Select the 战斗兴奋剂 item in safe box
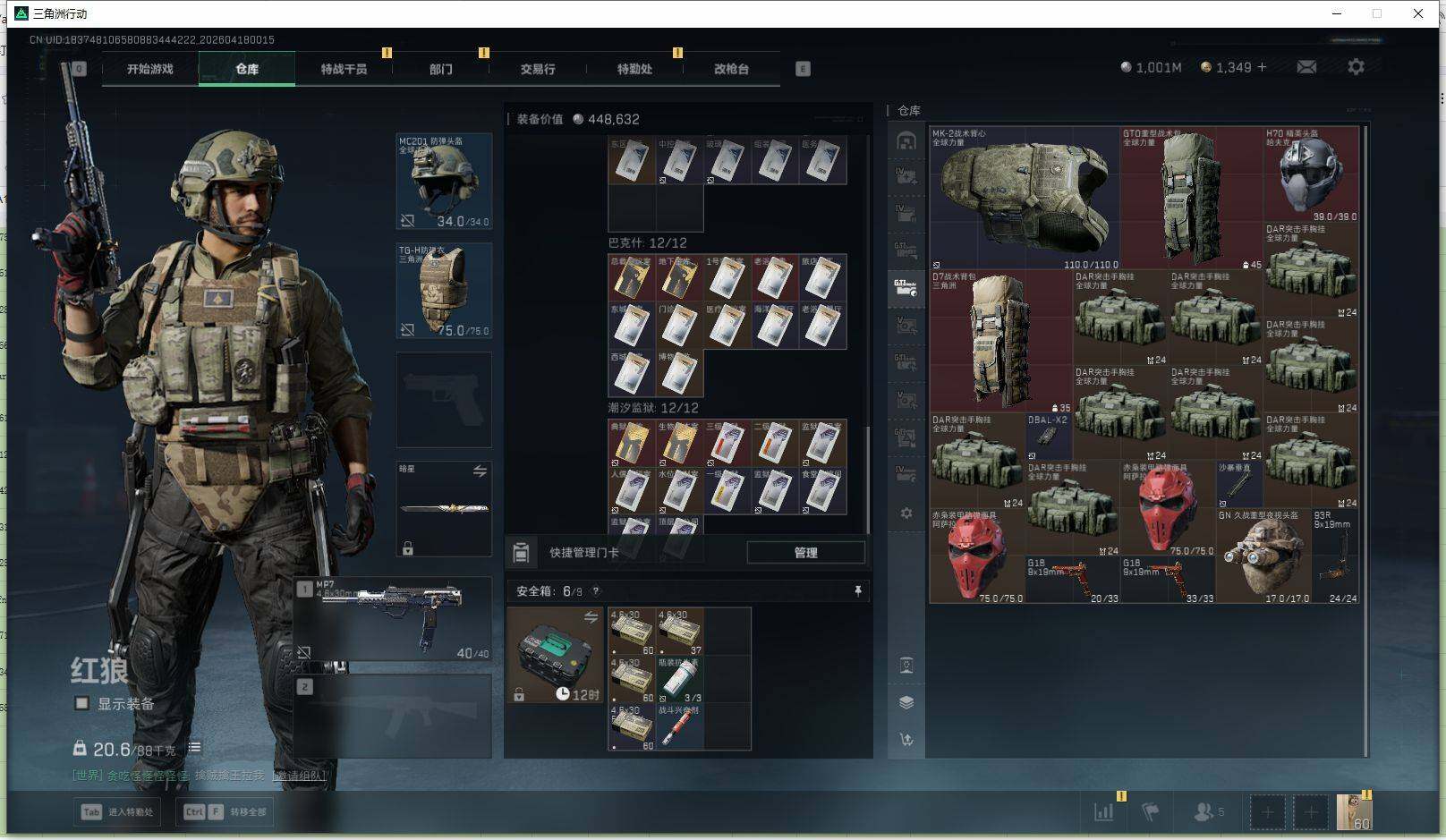The image size is (1446, 840). point(679,726)
